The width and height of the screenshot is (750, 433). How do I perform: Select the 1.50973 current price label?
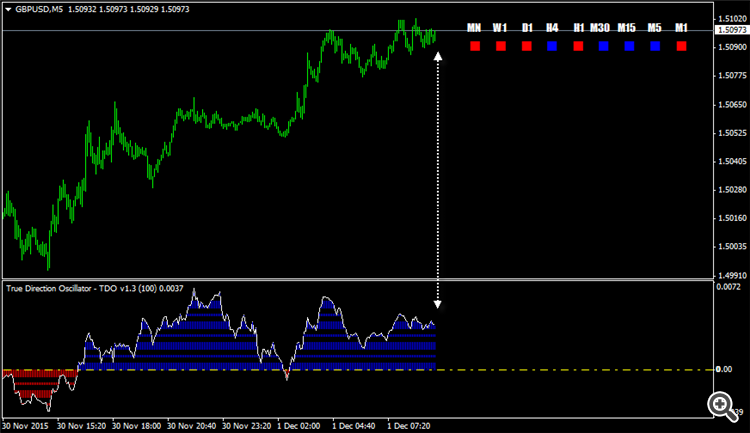[731, 30]
